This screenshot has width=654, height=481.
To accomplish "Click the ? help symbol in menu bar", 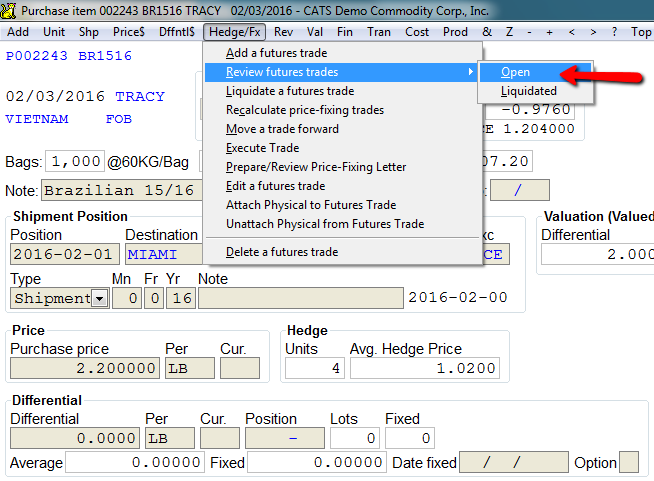I will pyautogui.click(x=614, y=32).
